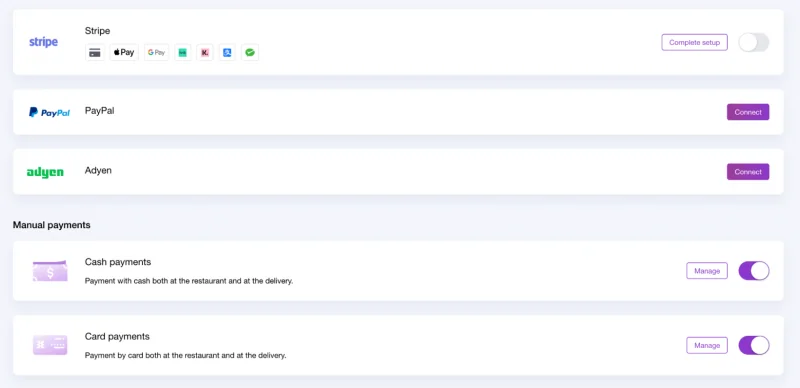The width and height of the screenshot is (800, 388).
Task: Click the blue Alipay icon
Action: point(227,52)
